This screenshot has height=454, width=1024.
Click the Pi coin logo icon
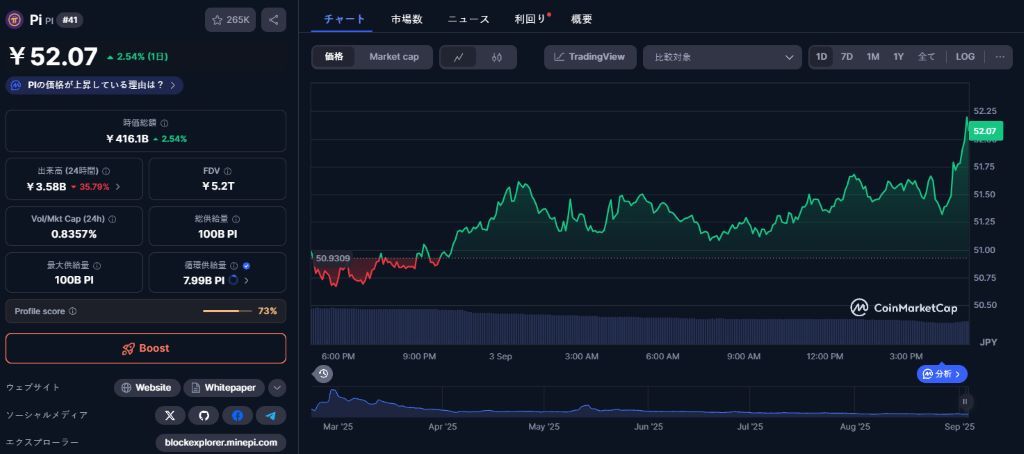pyautogui.click(x=14, y=20)
